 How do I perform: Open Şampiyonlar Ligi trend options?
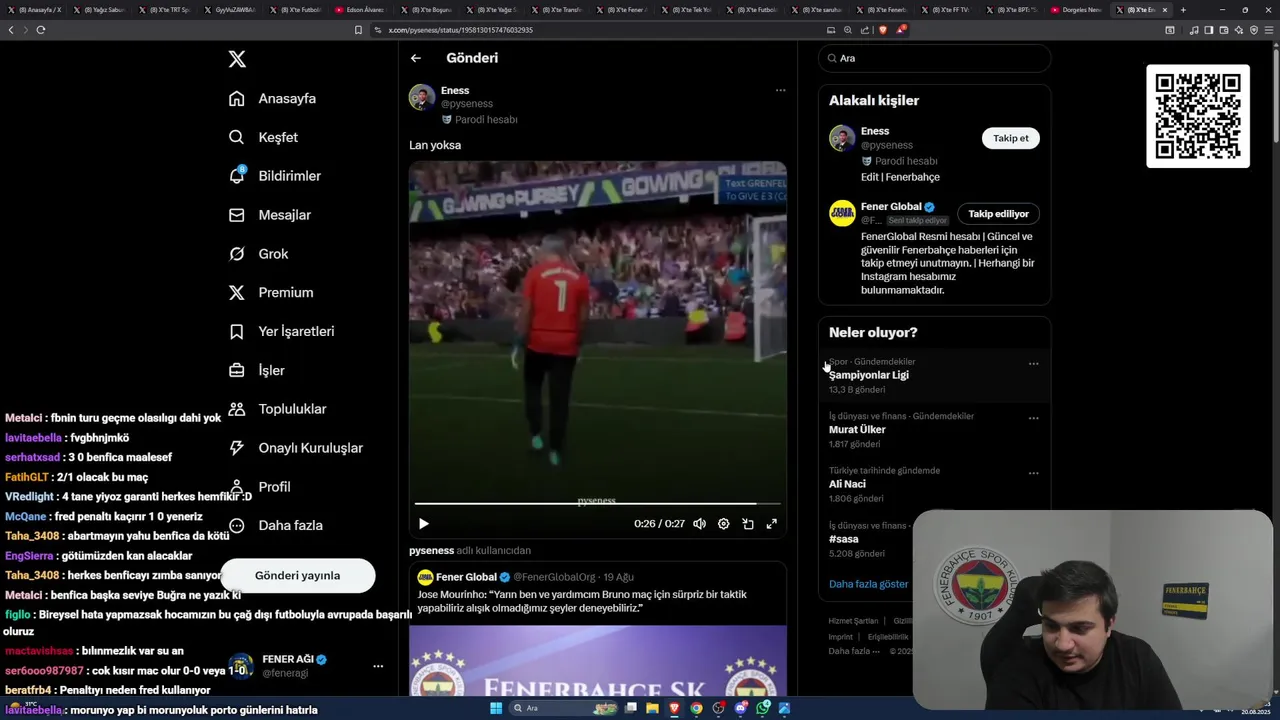1033,364
